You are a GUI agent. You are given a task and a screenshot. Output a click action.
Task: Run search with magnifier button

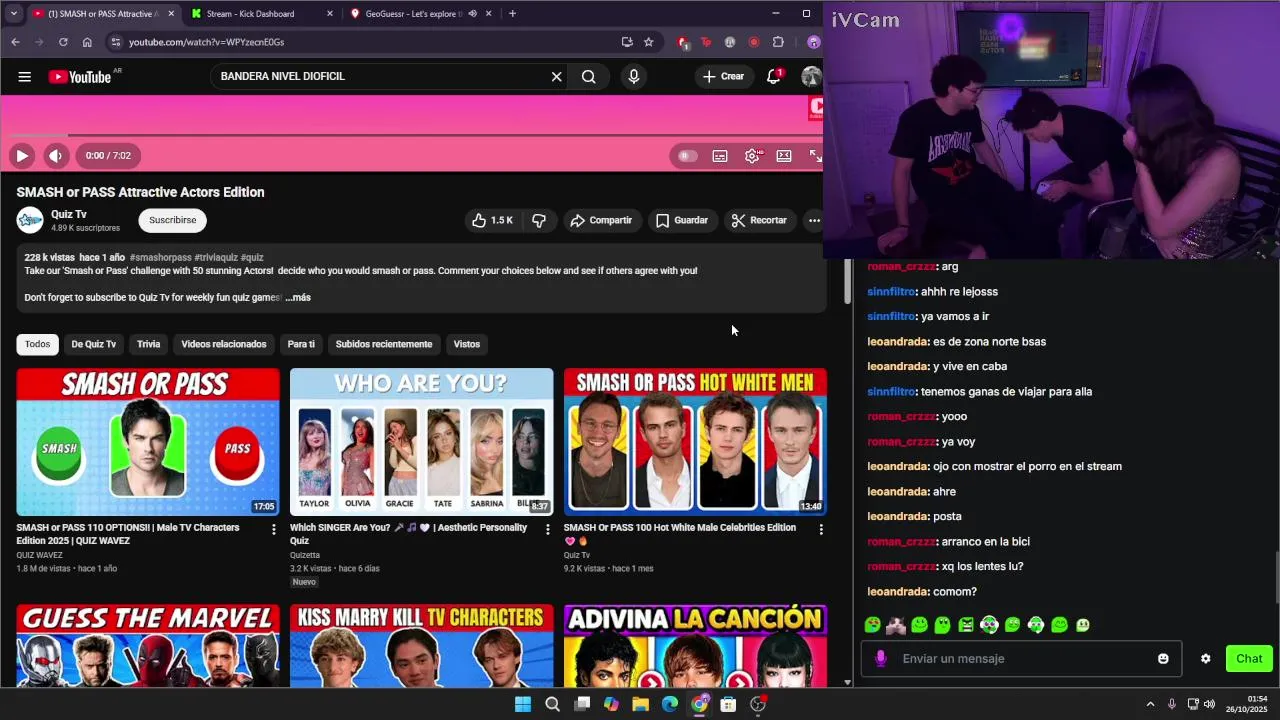tap(589, 76)
